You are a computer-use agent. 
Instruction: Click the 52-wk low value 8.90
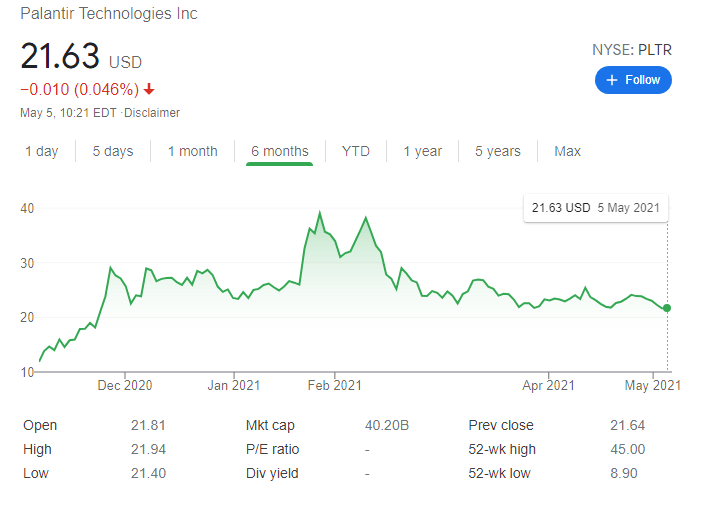pos(624,474)
